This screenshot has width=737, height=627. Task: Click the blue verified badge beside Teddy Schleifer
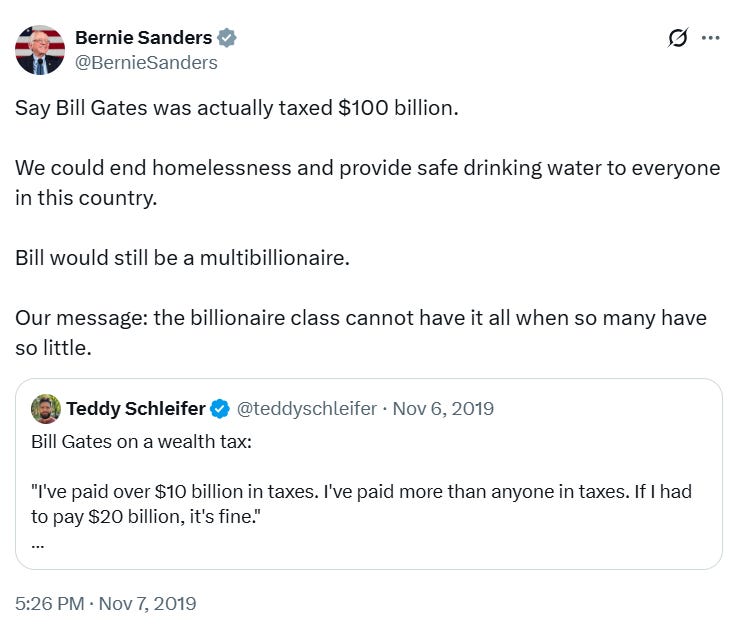221,408
